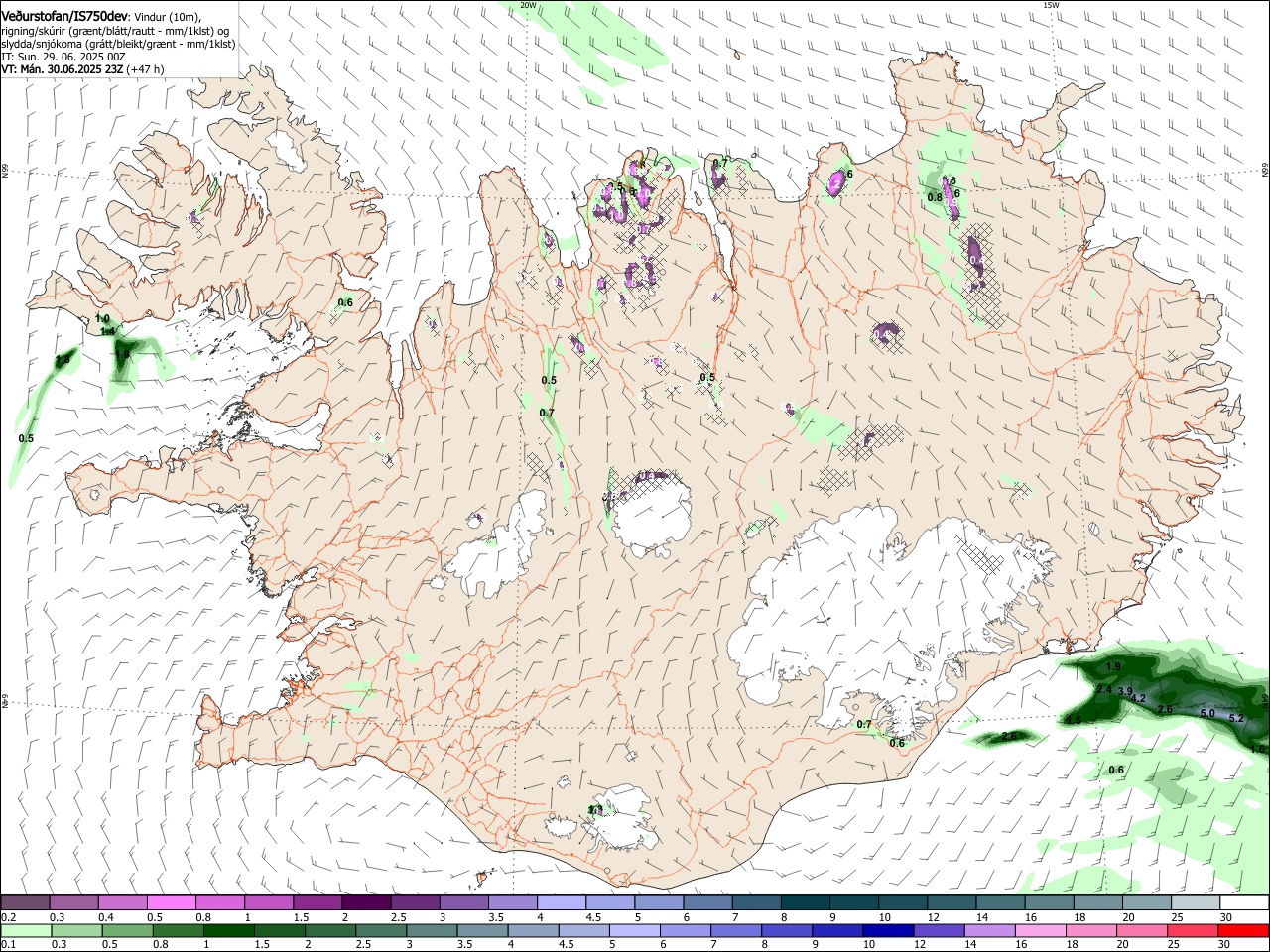The width and height of the screenshot is (1270, 952).
Task: Pick the darkest purple swatch labeled 2
Action: pyautogui.click(x=366, y=903)
